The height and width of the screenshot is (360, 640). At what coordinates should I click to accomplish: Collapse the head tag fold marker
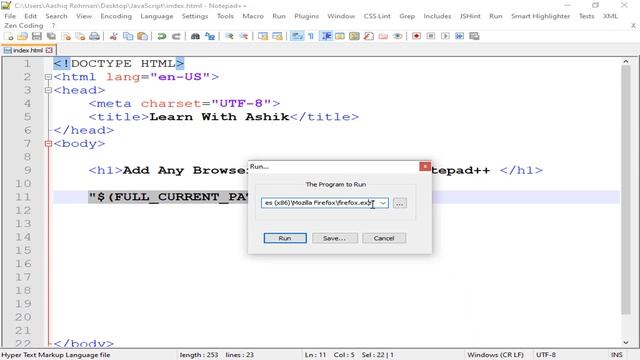48,90
